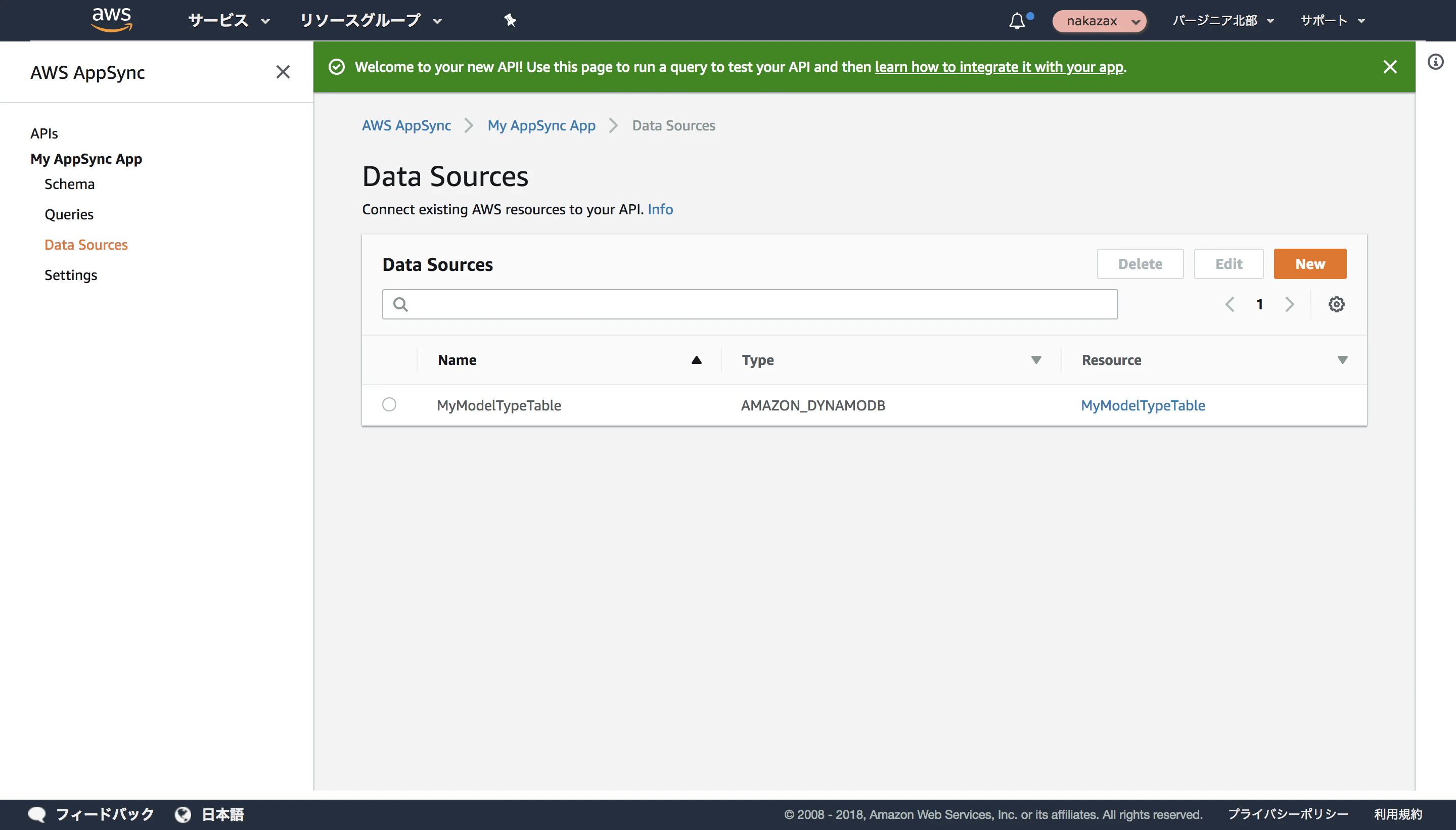Click the Delete button
Viewport: 1456px width, 830px height.
pos(1140,264)
